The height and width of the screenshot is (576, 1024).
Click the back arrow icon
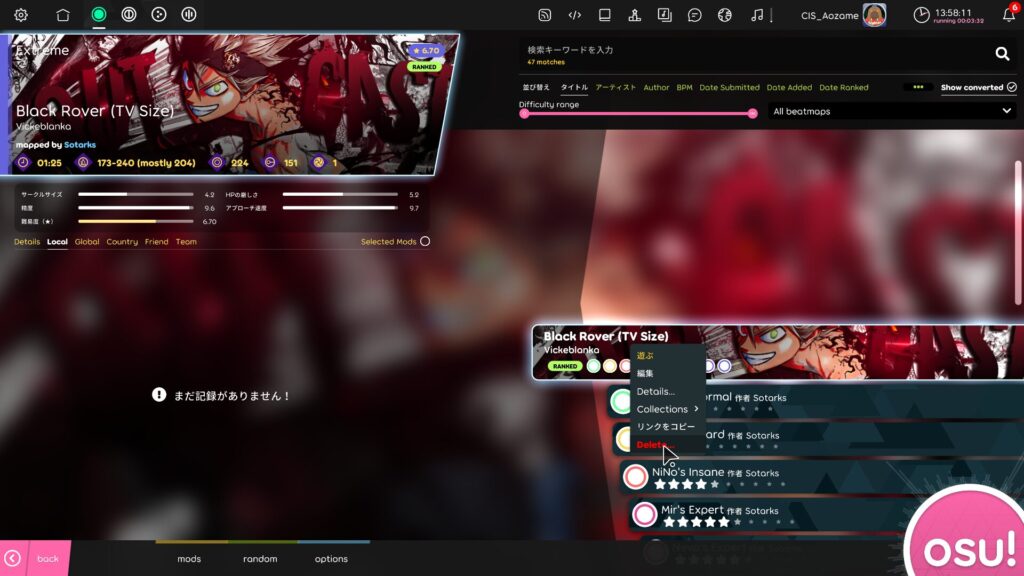[x=12, y=558]
